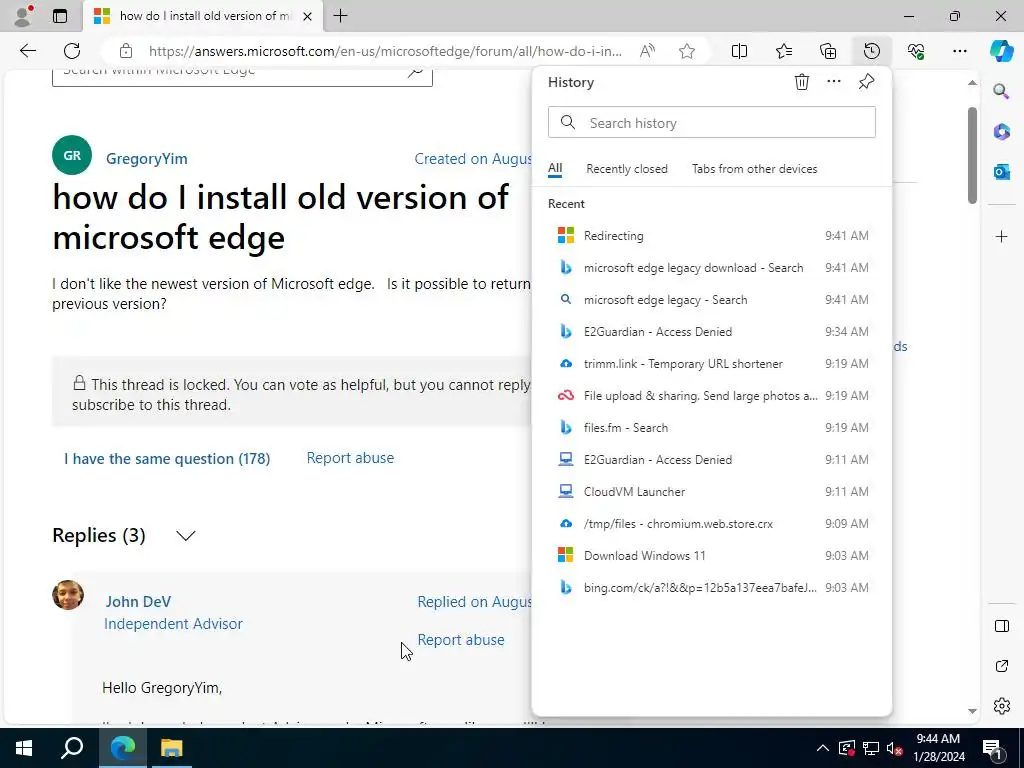Image resolution: width=1024 pixels, height=768 pixels.
Task: Close the current browser tab
Action: 308,16
